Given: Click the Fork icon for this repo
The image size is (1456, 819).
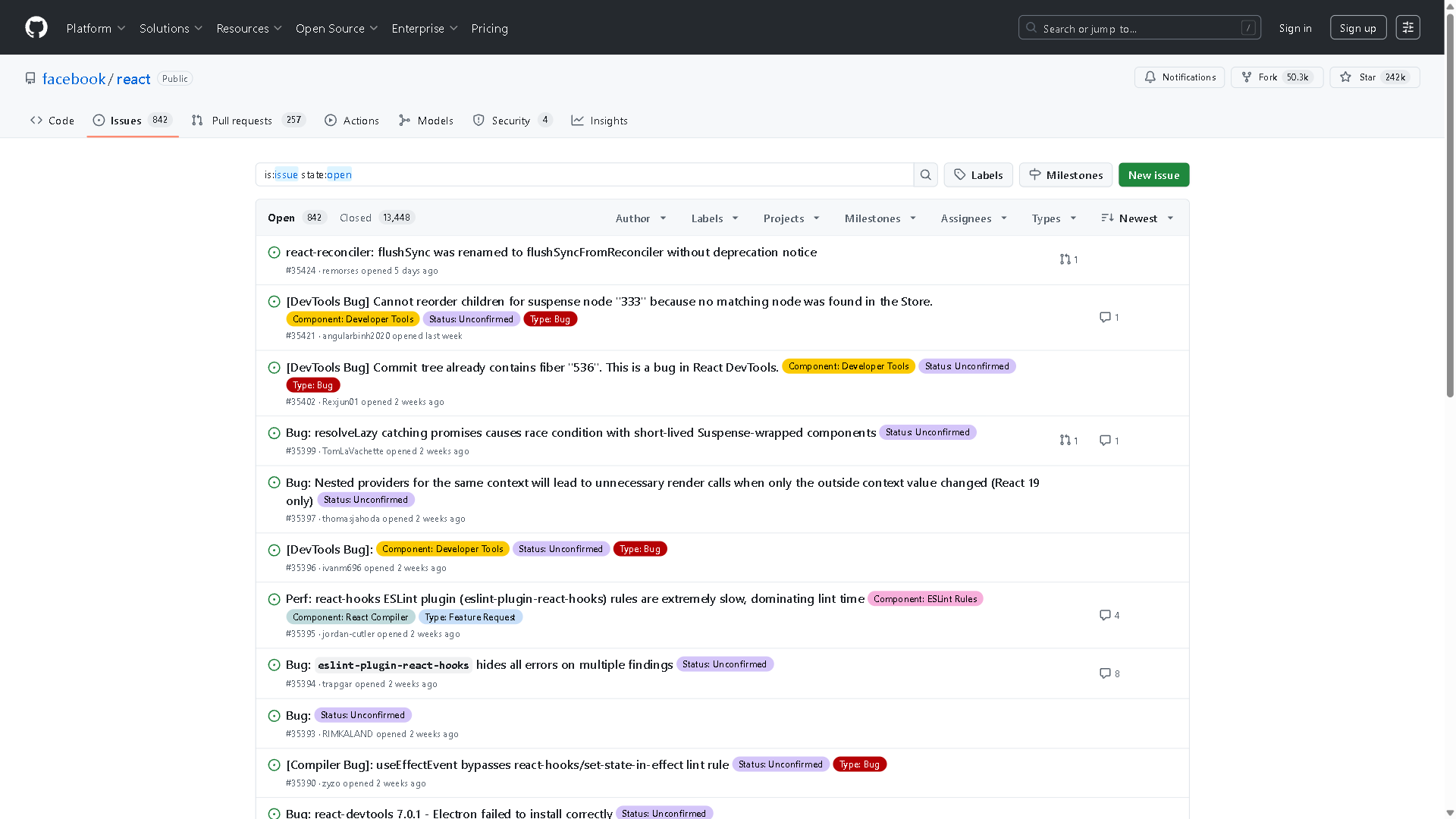Looking at the screenshot, I should [1247, 77].
